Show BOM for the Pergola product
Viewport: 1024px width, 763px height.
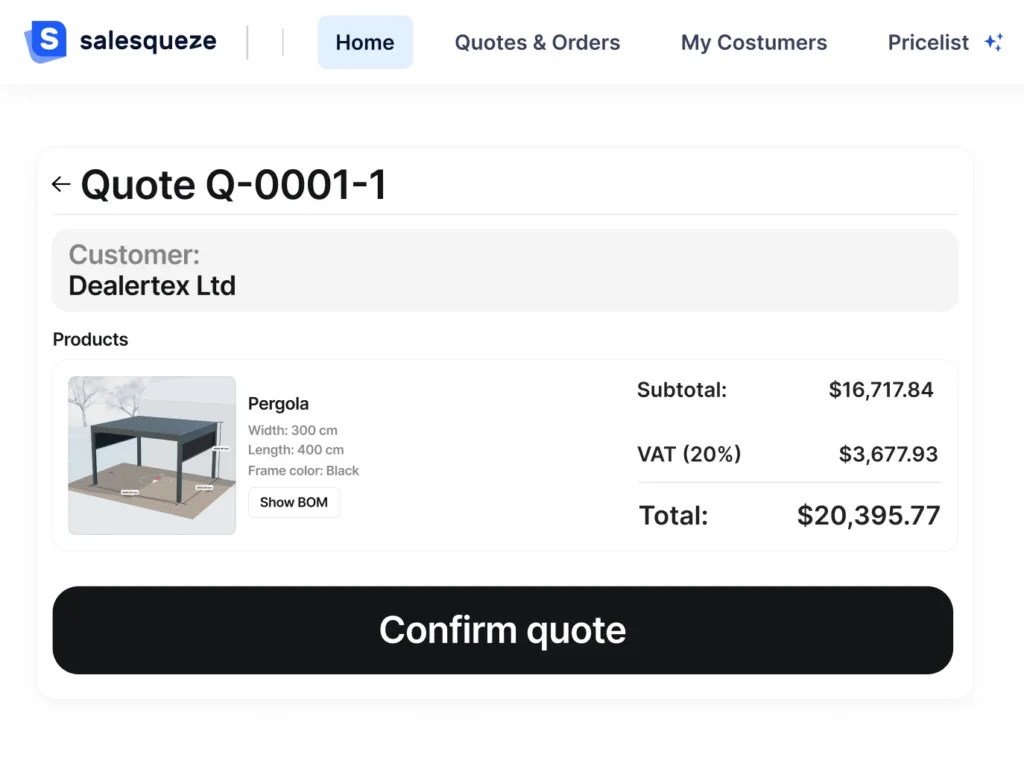294,502
